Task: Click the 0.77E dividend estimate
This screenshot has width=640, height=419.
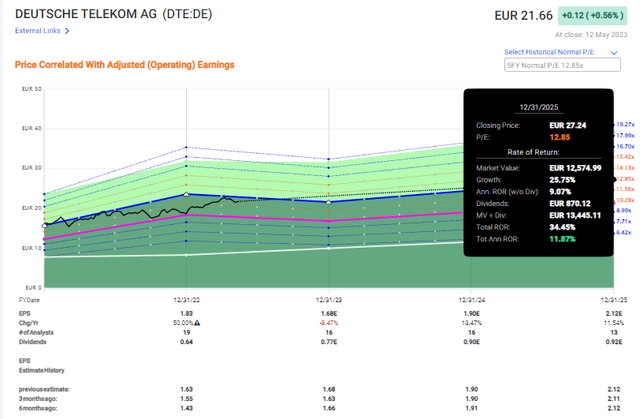Action: point(329,341)
